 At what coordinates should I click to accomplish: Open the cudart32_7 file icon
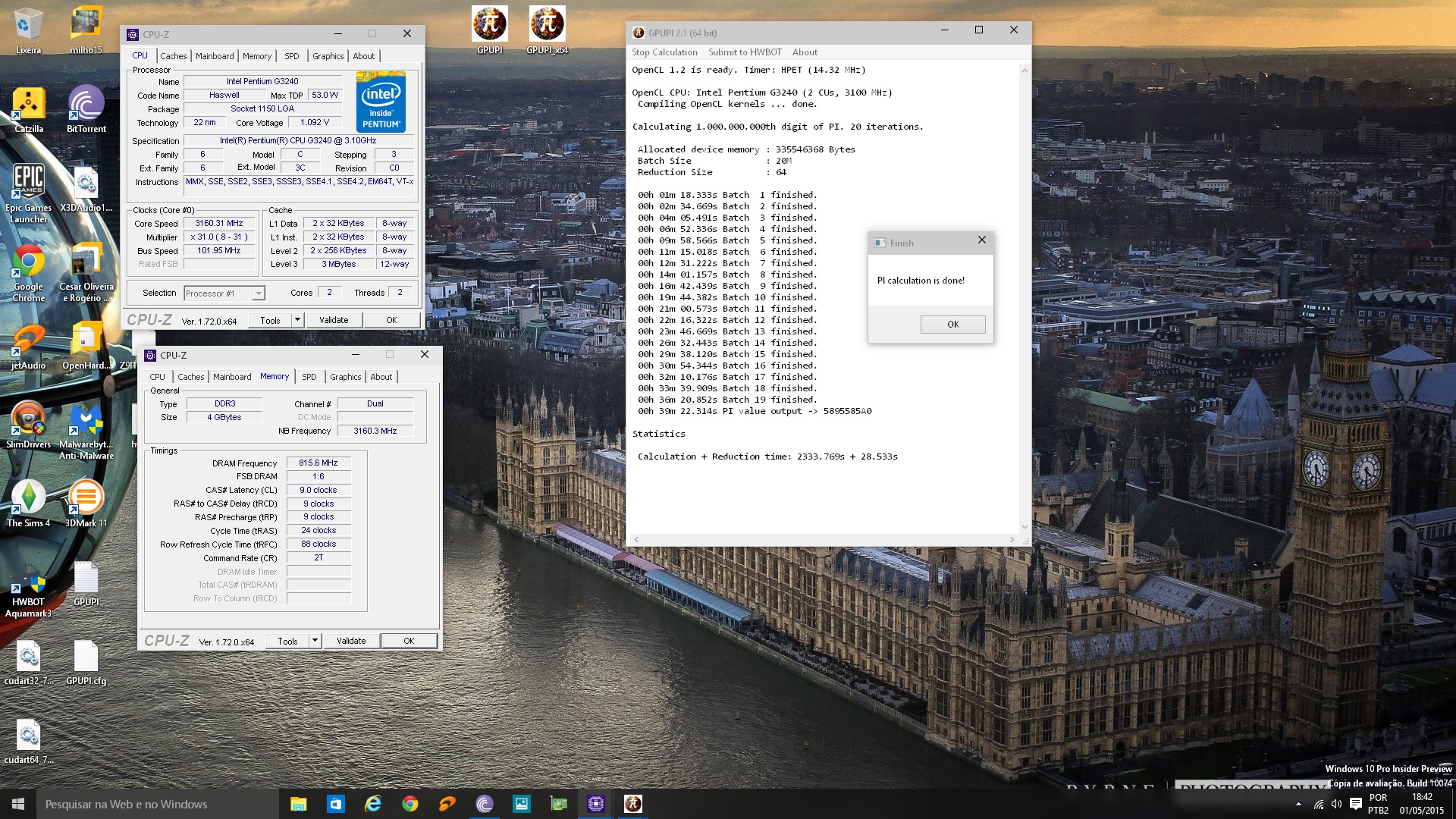click(28, 662)
